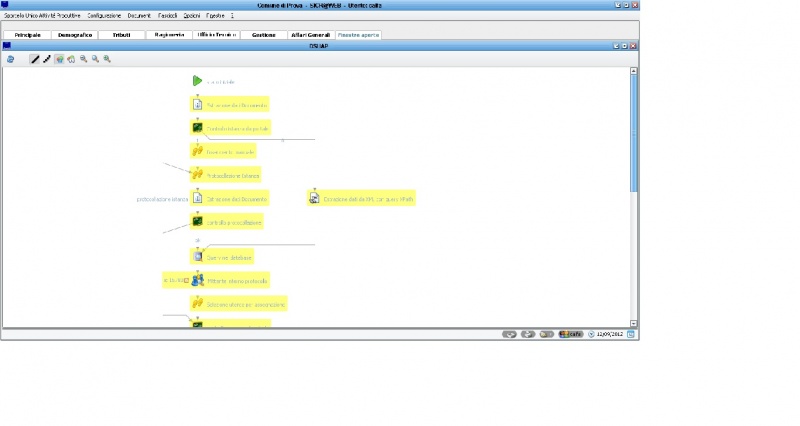Toggle the highlighted globe tool icon
The image size is (800, 426).
59,59
